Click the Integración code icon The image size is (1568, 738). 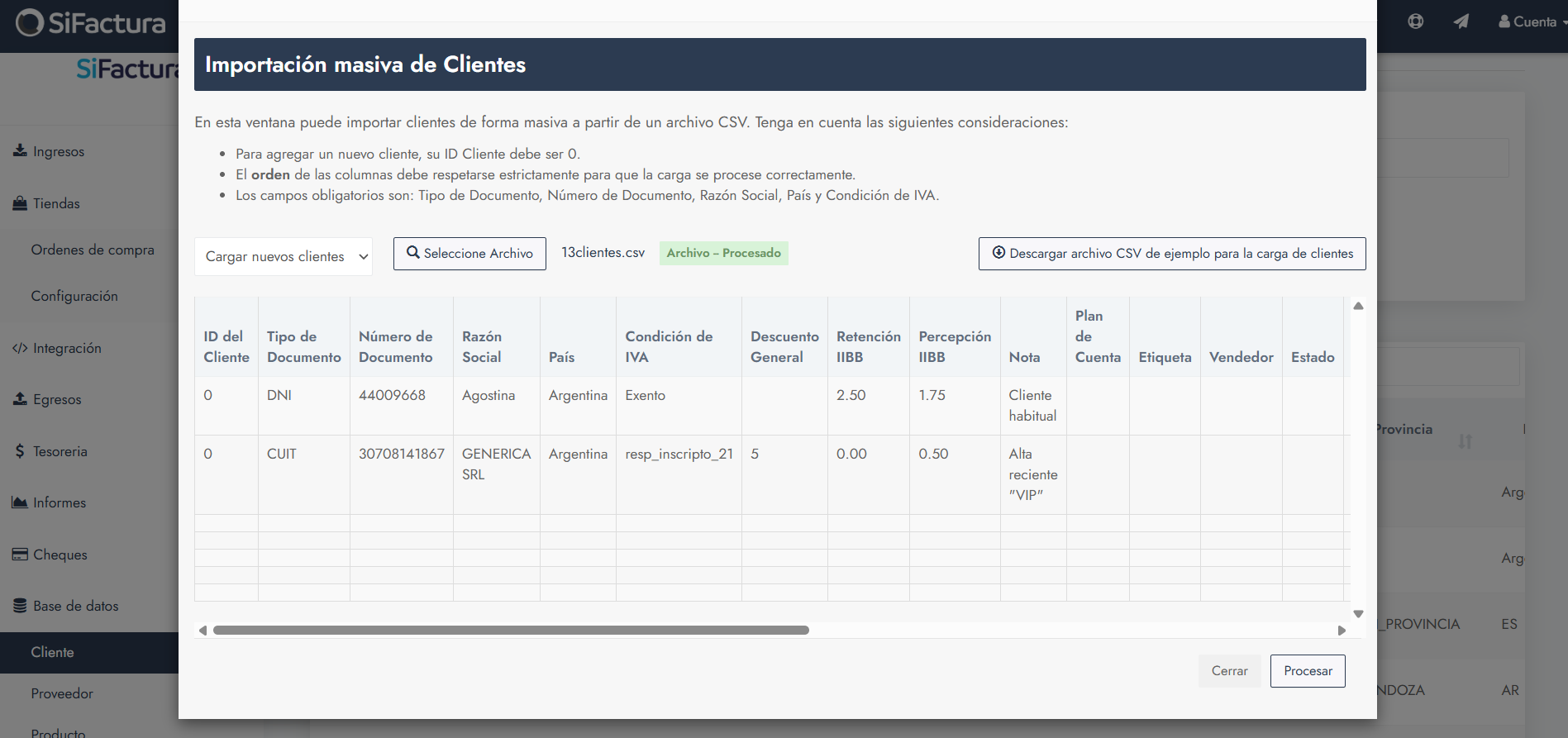[20, 348]
